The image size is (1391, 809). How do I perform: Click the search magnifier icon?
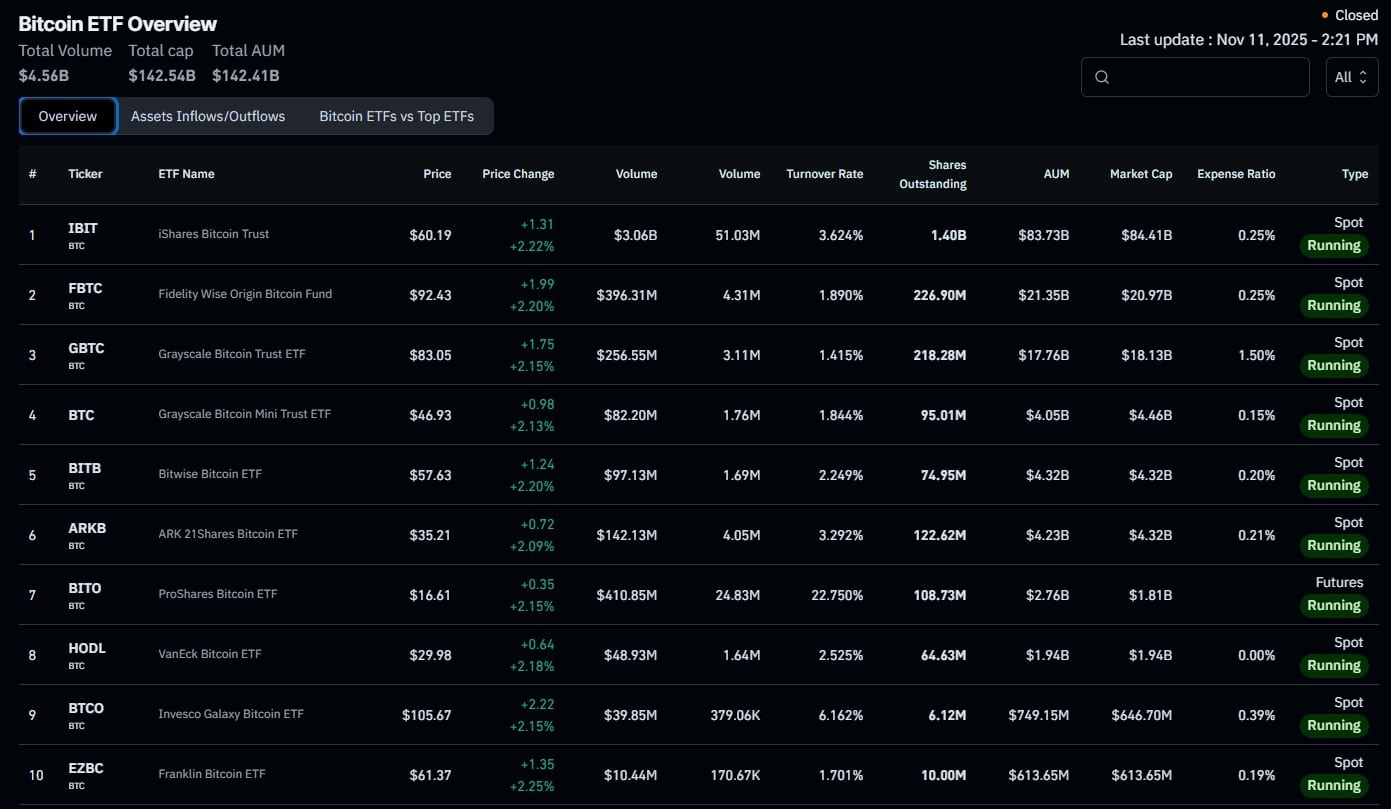pyautogui.click(x=1101, y=76)
